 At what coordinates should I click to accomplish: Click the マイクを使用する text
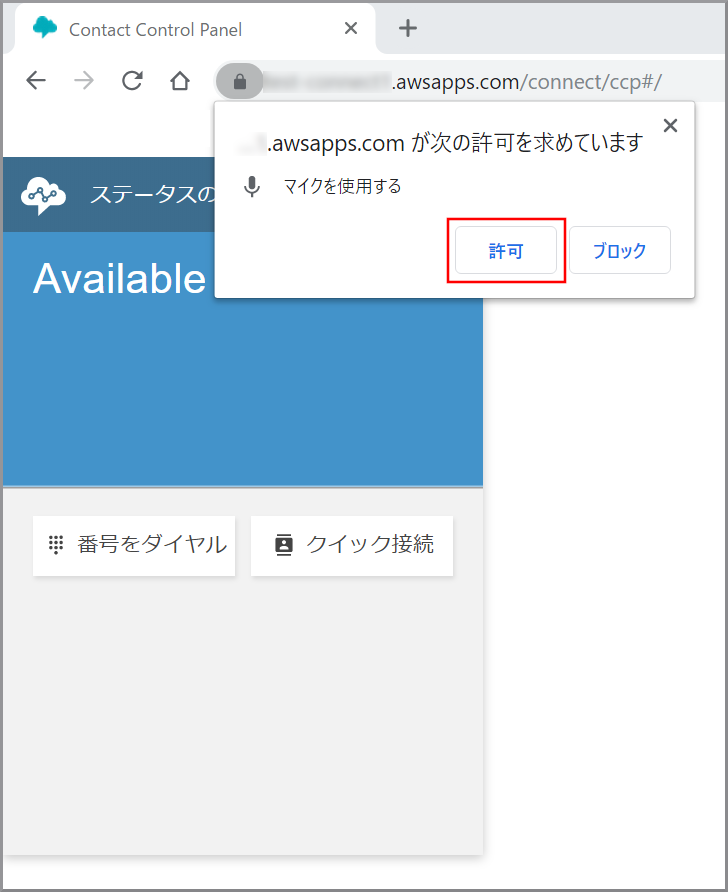point(342,186)
